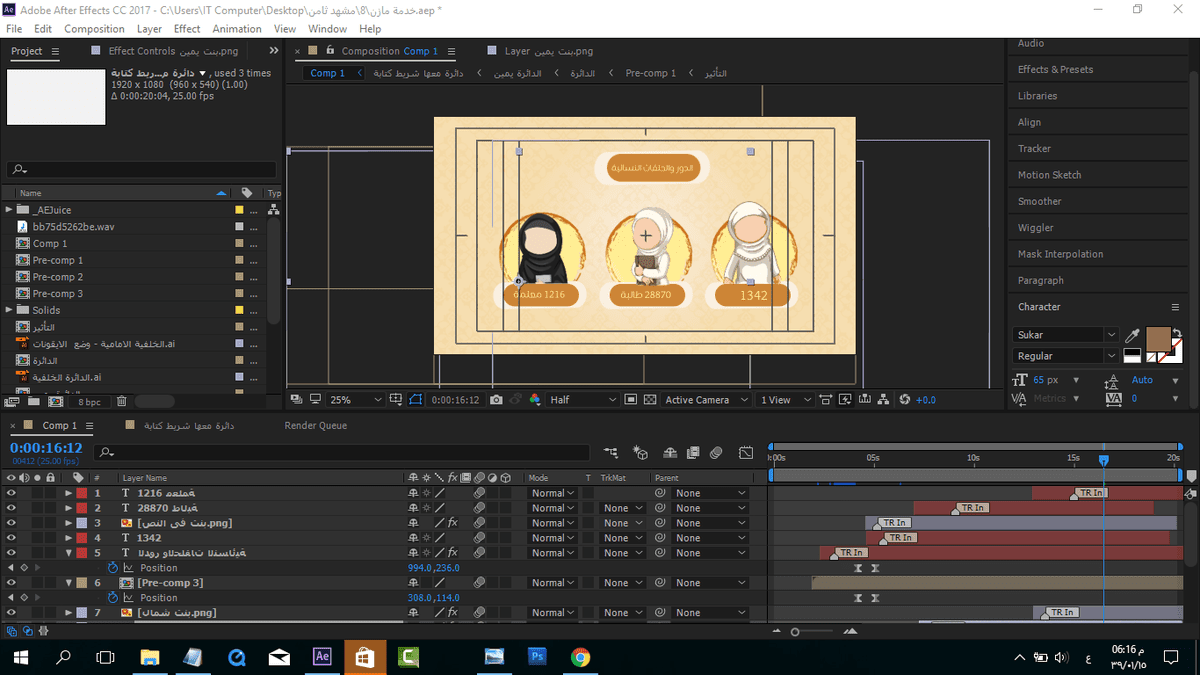
Task: Click the brown fill color swatch
Action: (x=1158, y=340)
